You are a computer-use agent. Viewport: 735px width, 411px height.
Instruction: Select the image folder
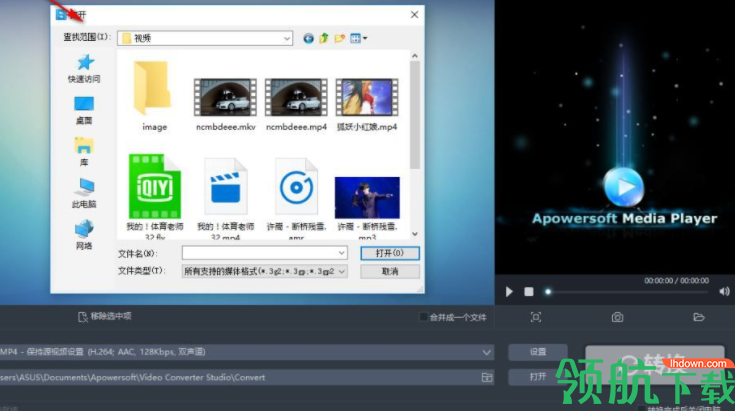click(154, 96)
